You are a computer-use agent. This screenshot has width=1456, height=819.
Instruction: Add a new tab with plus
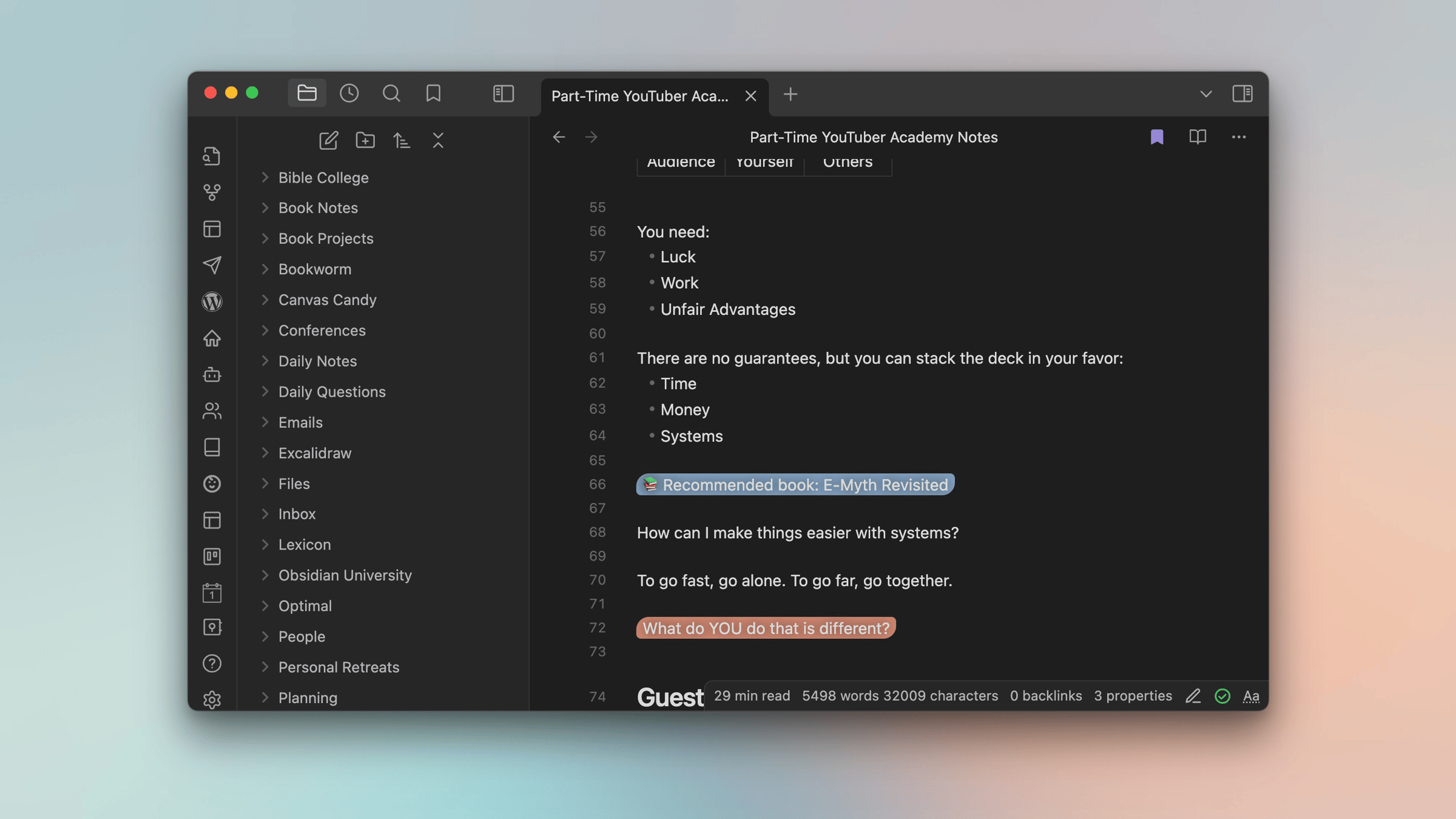790,94
